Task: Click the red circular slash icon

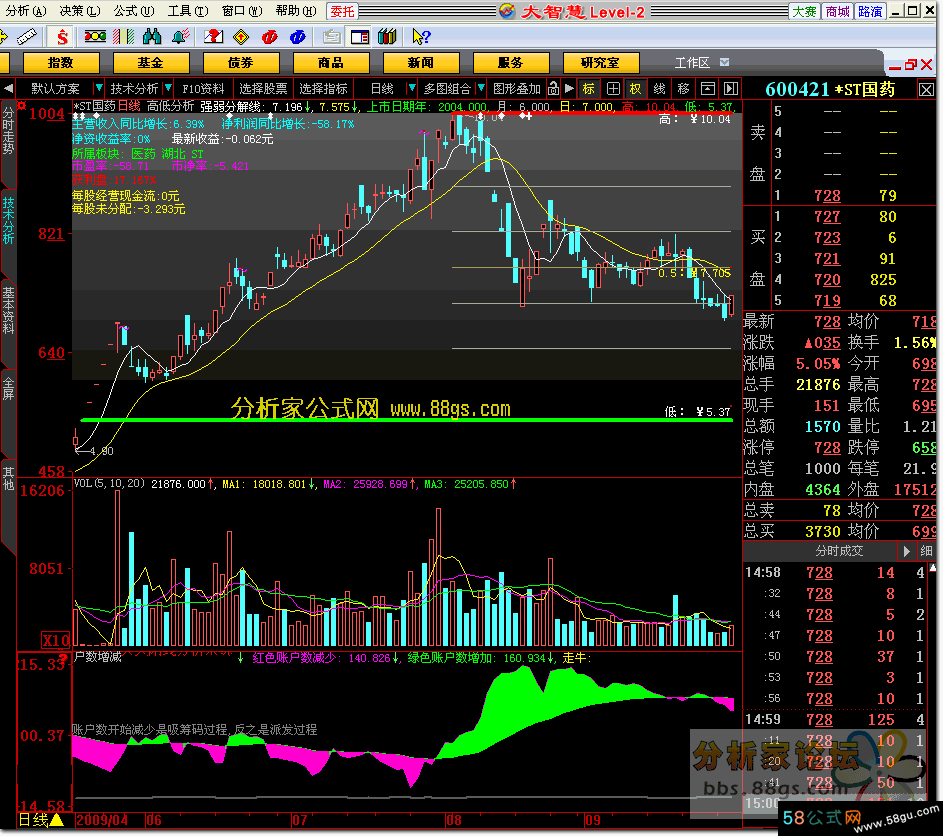Action: coord(269,37)
